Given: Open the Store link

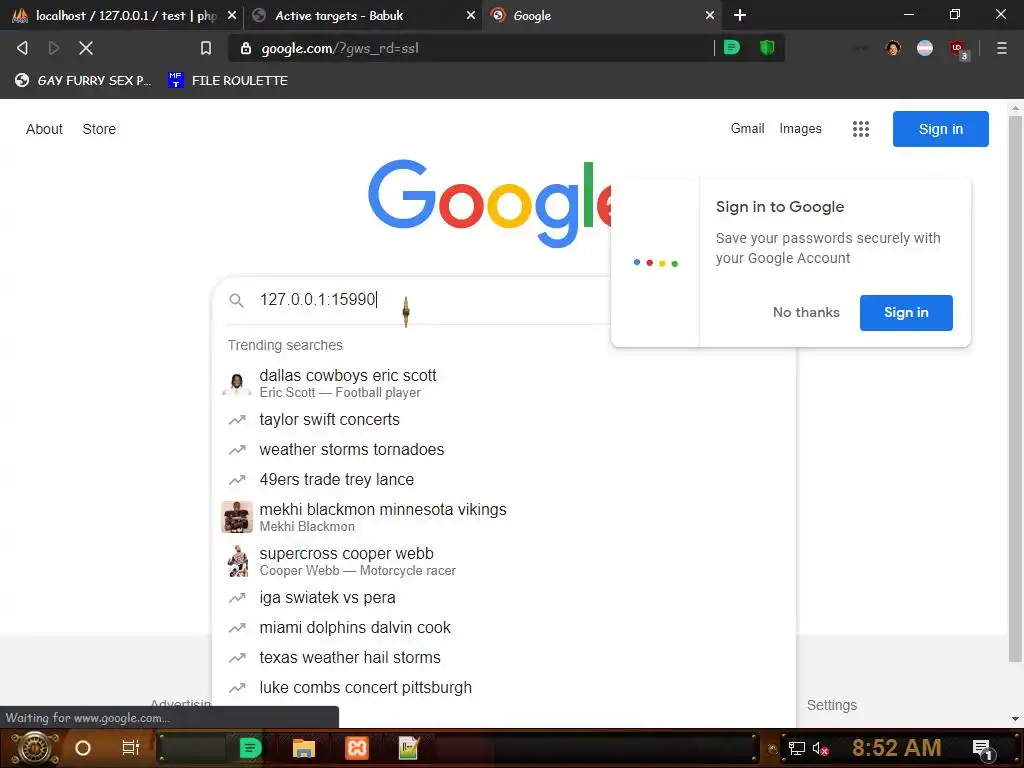Looking at the screenshot, I should pyautogui.click(x=99, y=129).
